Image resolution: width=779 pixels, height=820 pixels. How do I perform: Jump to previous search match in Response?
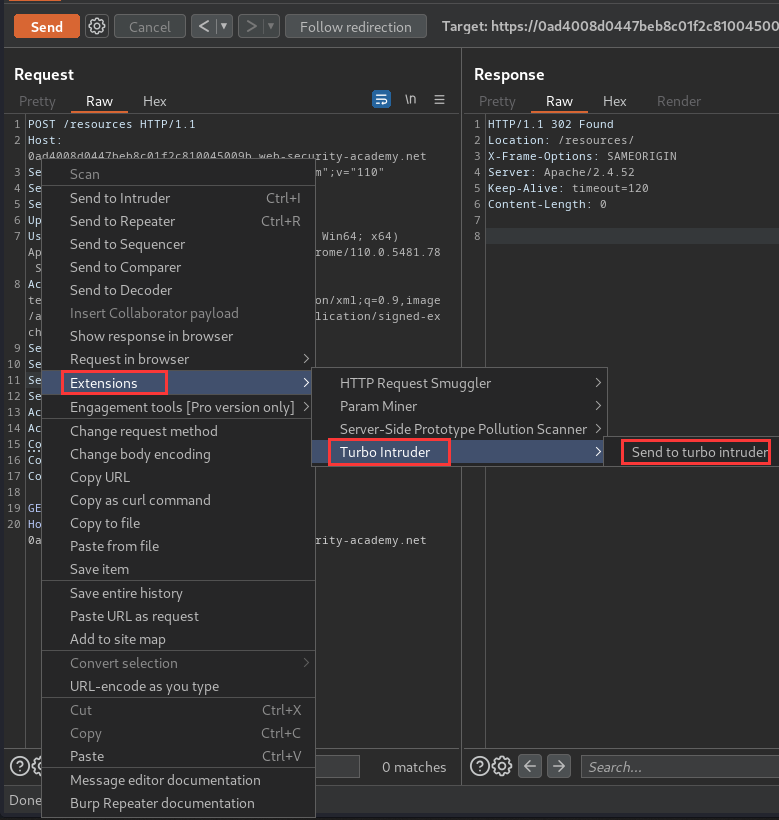tap(530, 766)
